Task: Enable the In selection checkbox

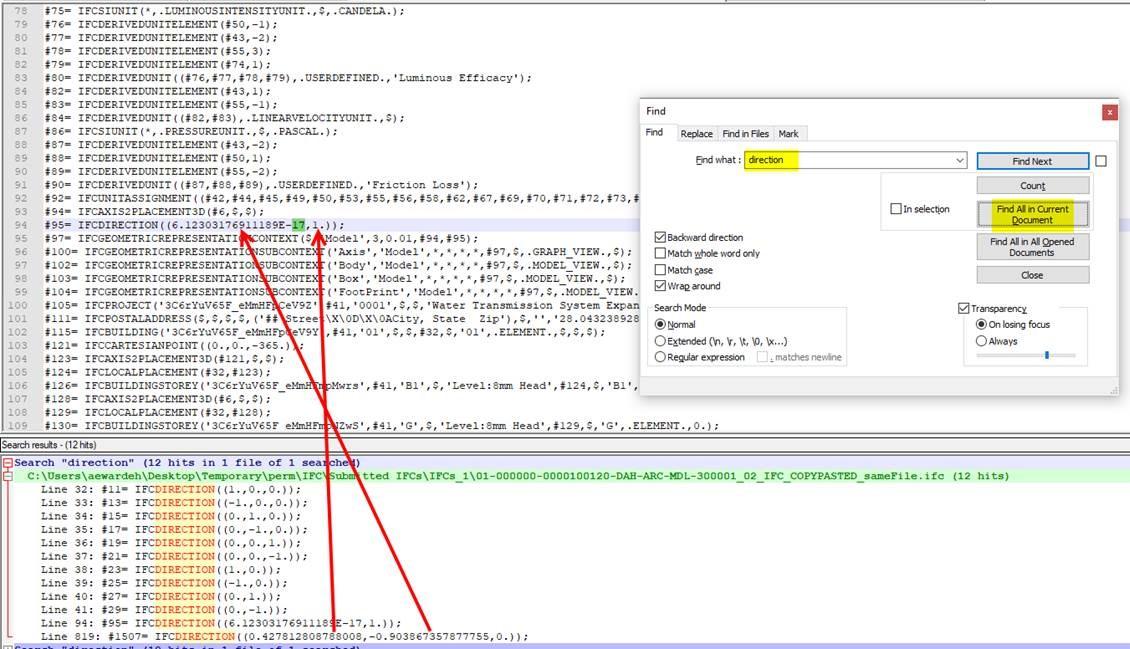Action: tap(896, 209)
